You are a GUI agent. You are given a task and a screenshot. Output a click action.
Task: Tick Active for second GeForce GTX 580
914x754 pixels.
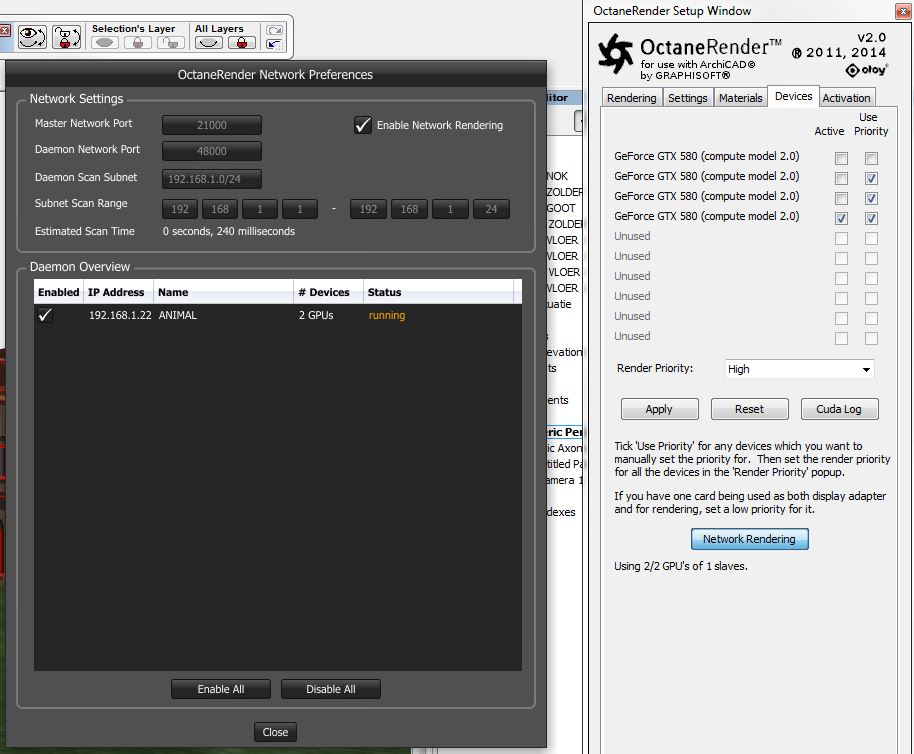tap(841, 178)
